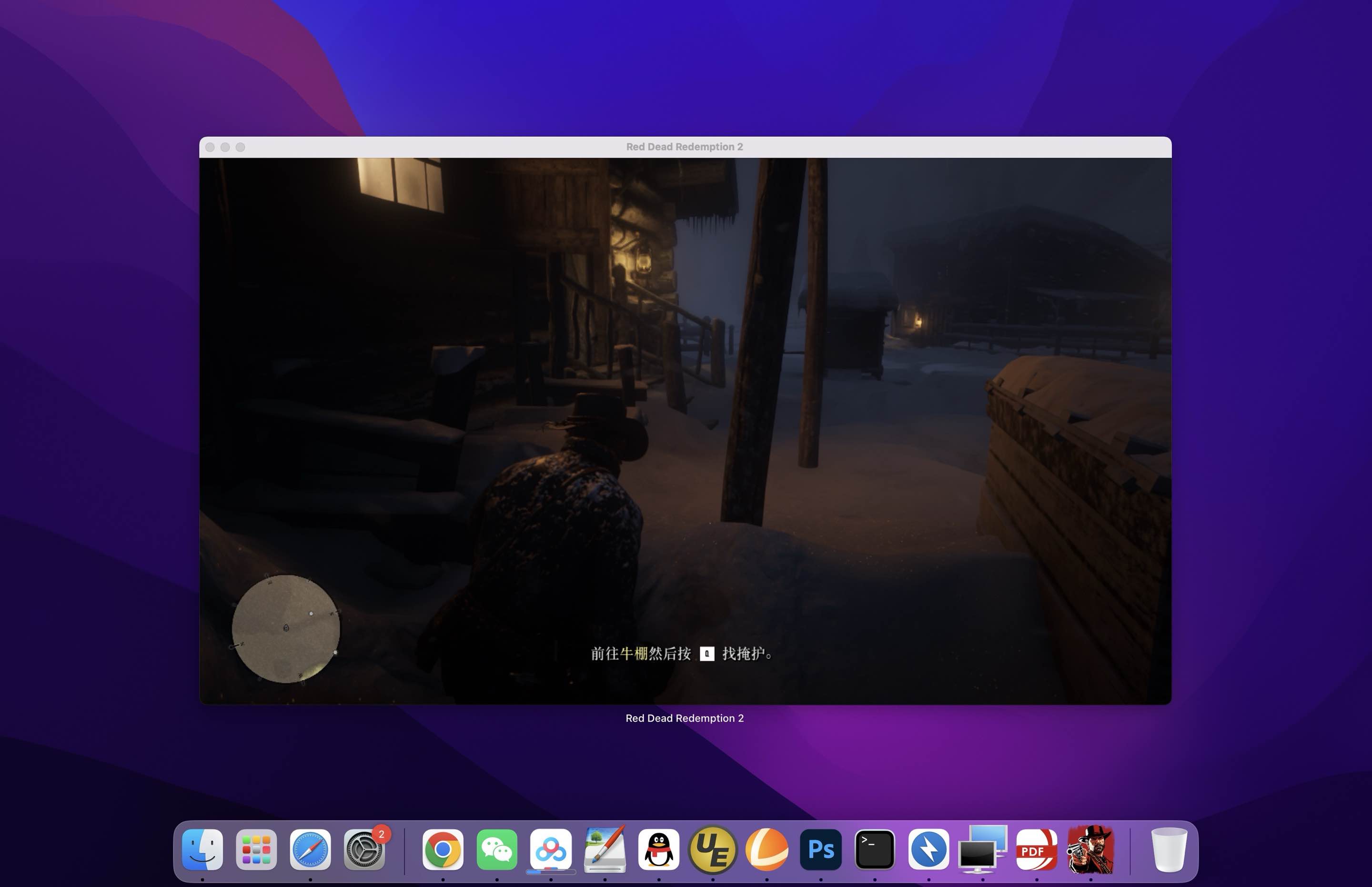Launch UltraEdit from the dock
The height and width of the screenshot is (887, 1372).
pyautogui.click(x=713, y=849)
